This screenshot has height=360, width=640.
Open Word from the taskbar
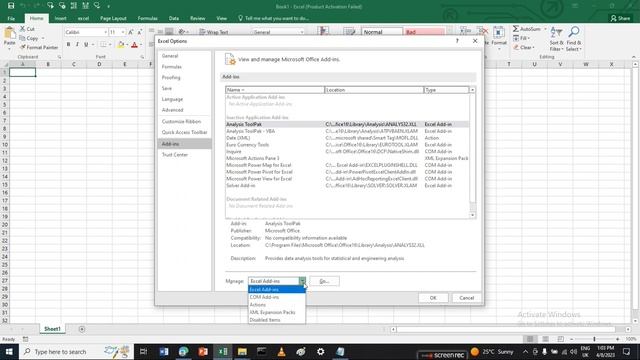click(164, 351)
